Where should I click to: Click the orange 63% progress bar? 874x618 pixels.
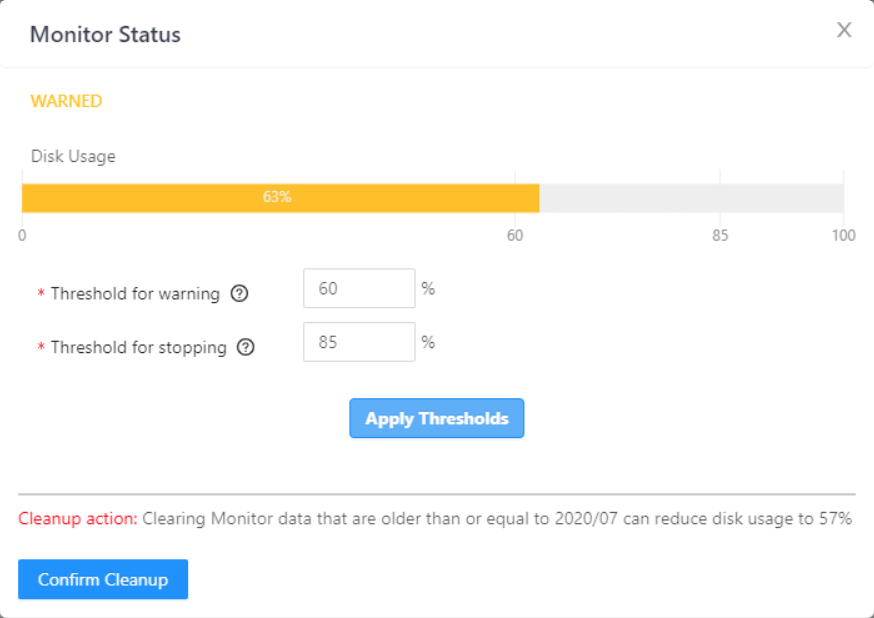(x=280, y=198)
